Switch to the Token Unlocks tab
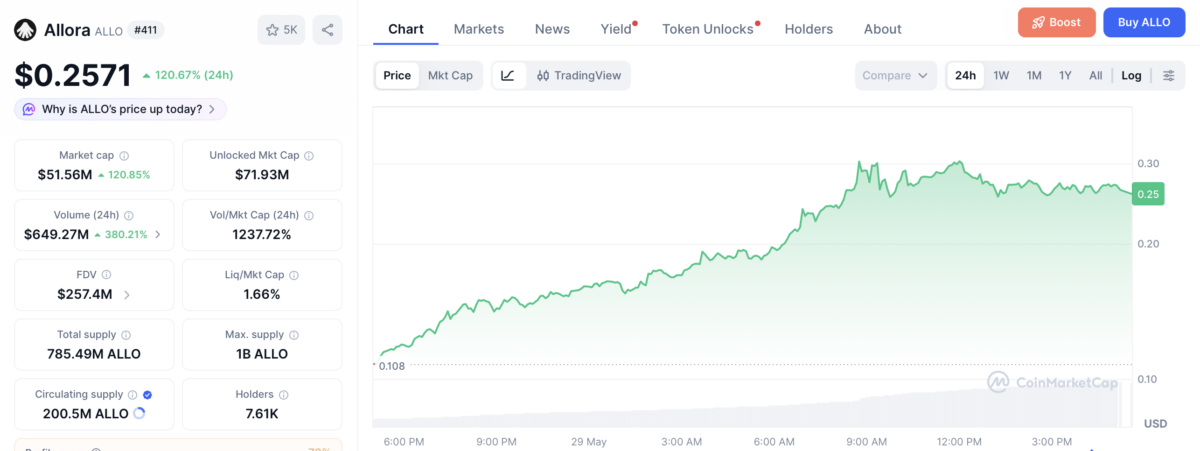 709,29
